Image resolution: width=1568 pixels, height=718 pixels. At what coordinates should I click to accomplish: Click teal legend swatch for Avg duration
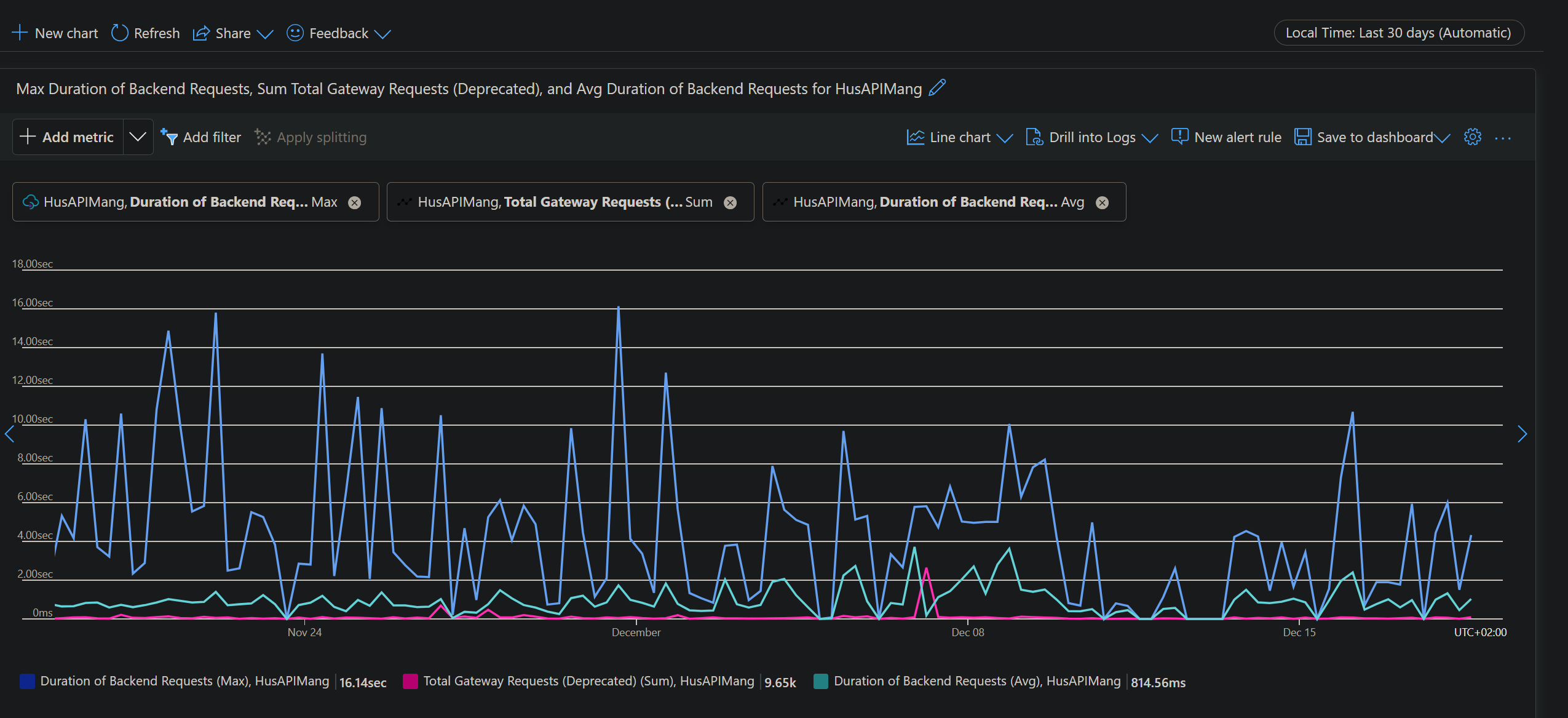tap(820, 681)
